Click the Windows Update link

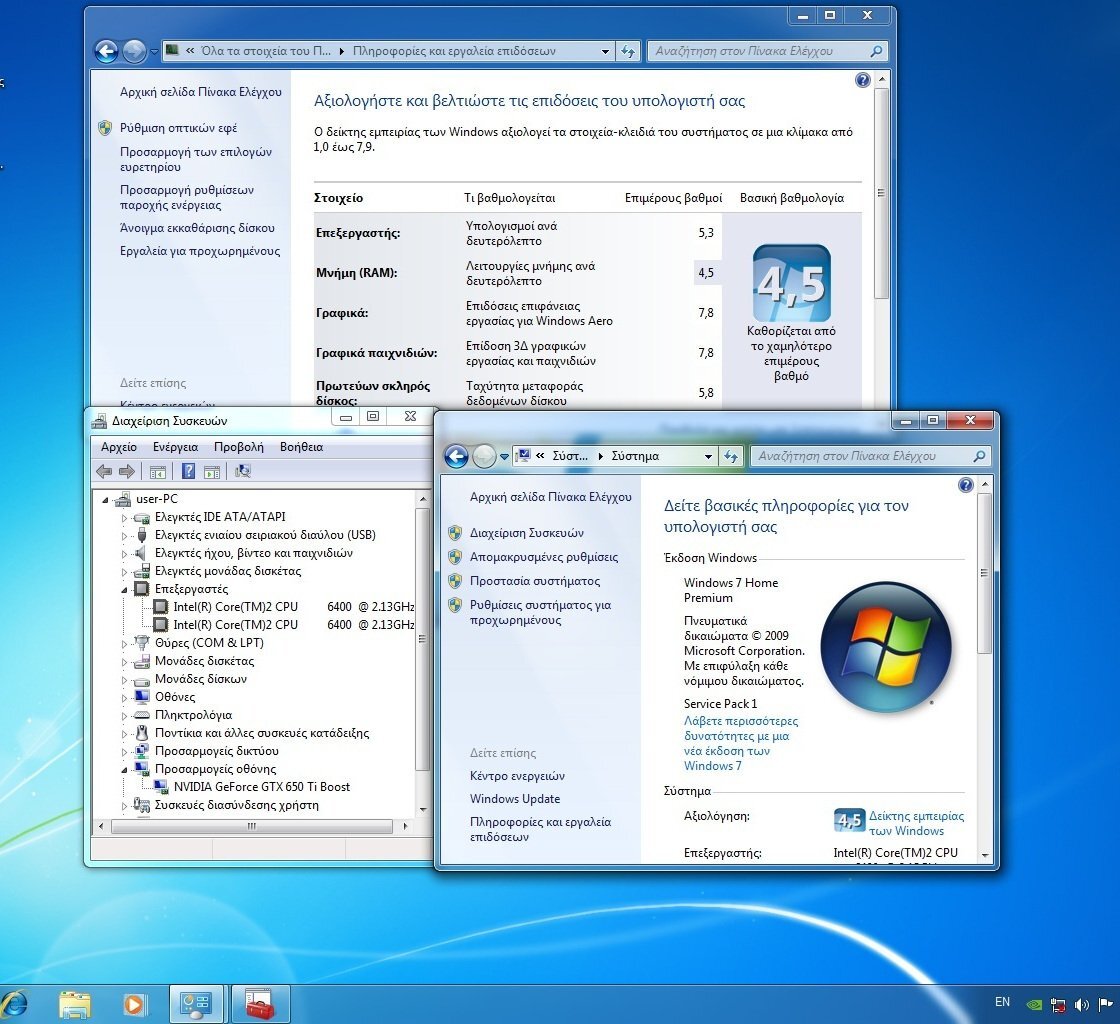click(515, 799)
